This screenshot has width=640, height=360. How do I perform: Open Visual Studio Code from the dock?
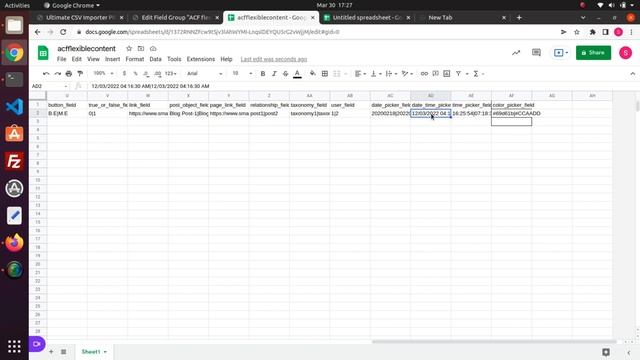pyautogui.click(x=14, y=107)
